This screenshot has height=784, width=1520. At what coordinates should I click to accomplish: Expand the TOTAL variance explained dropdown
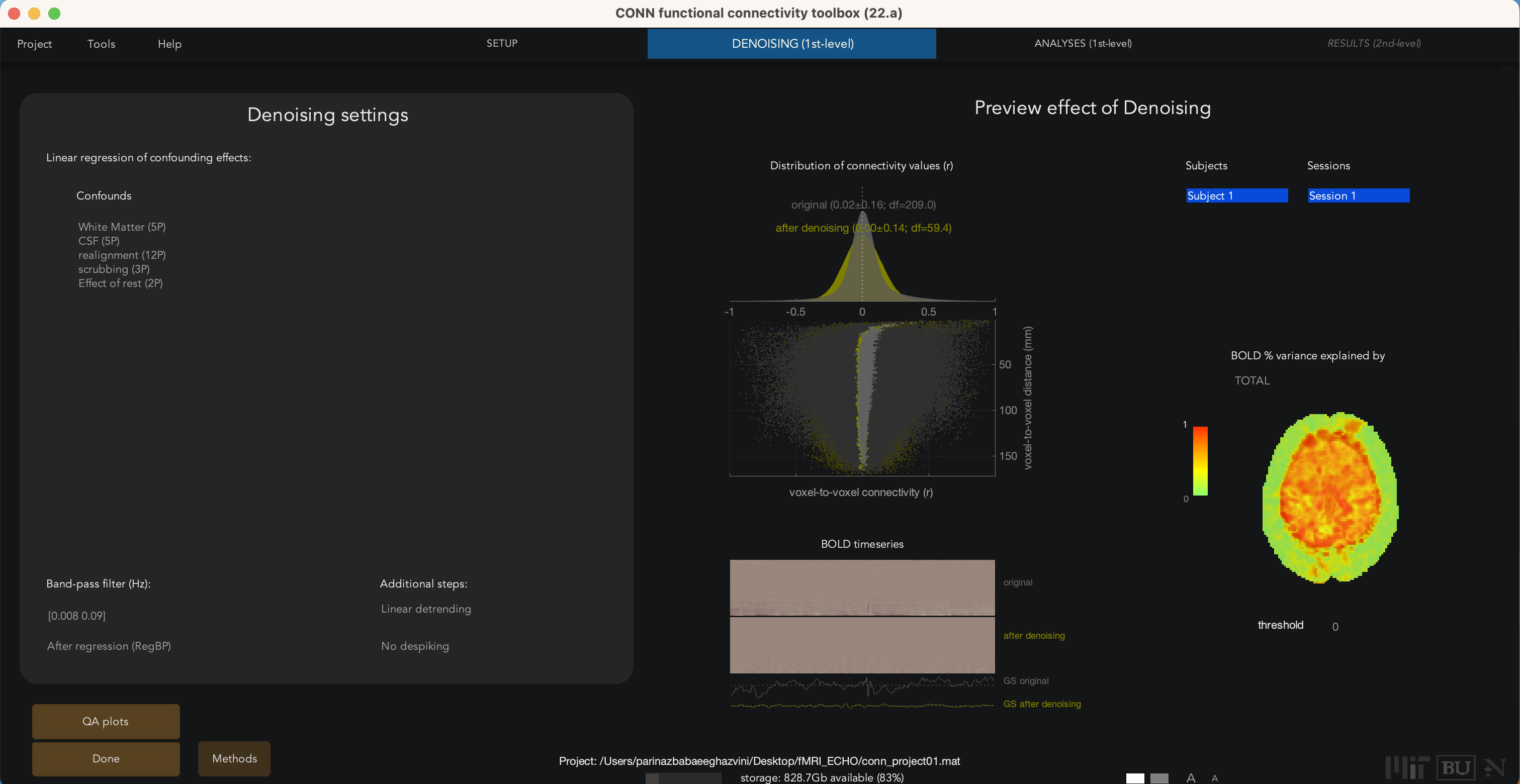pyautogui.click(x=1251, y=380)
